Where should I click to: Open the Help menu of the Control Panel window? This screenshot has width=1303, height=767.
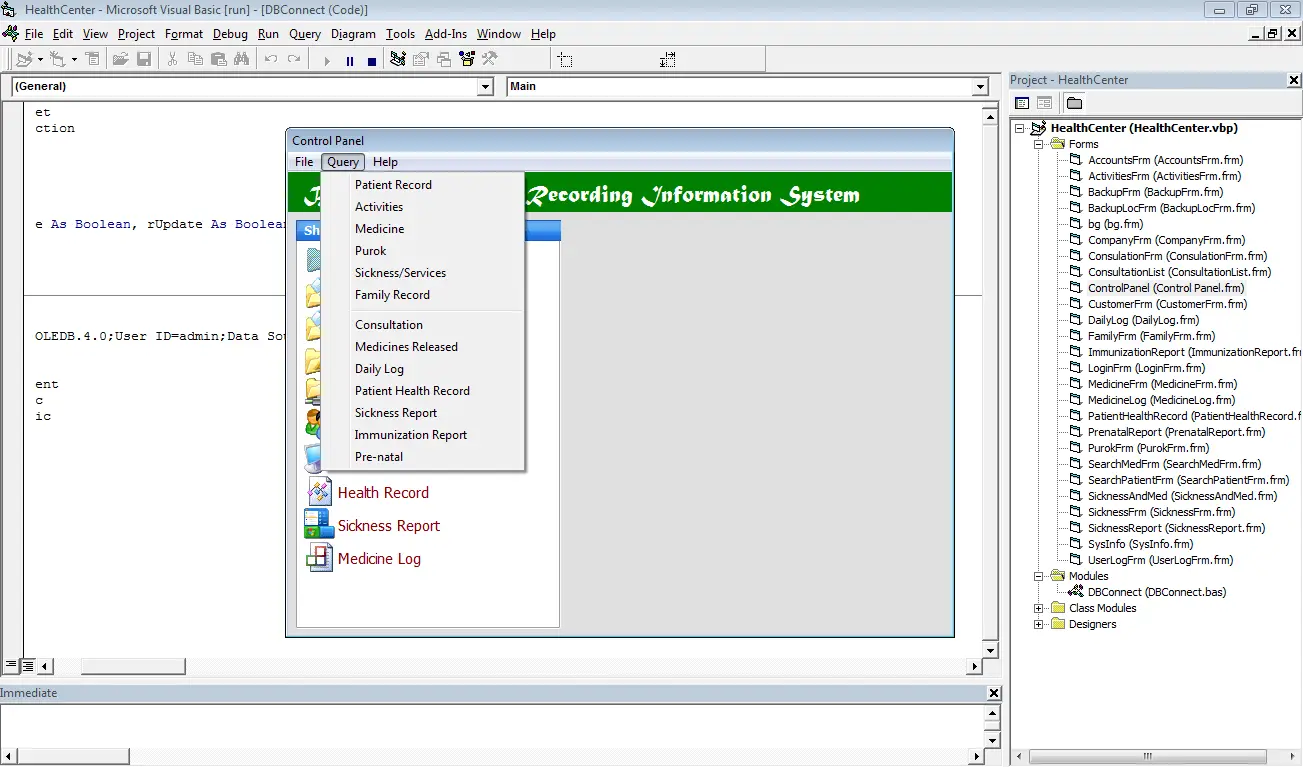point(385,162)
